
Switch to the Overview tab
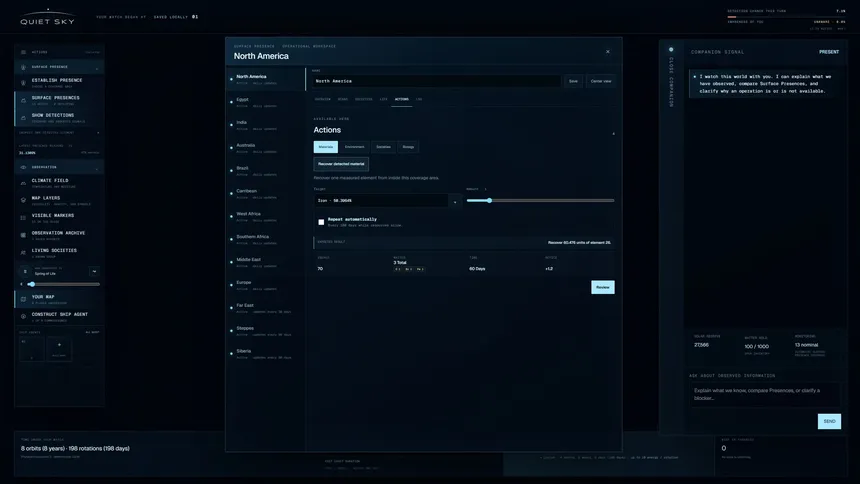pyautogui.click(x=322, y=99)
